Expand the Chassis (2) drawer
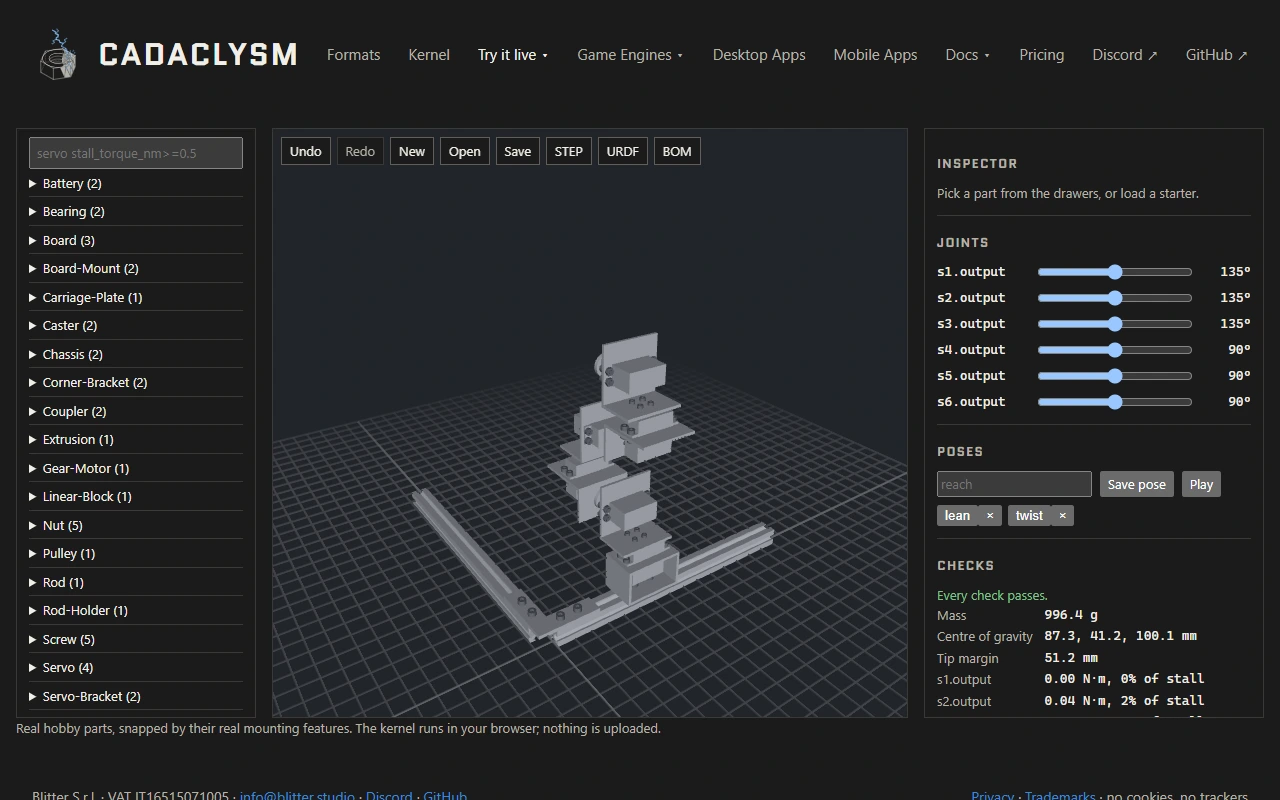The image size is (1280, 800). (136, 355)
